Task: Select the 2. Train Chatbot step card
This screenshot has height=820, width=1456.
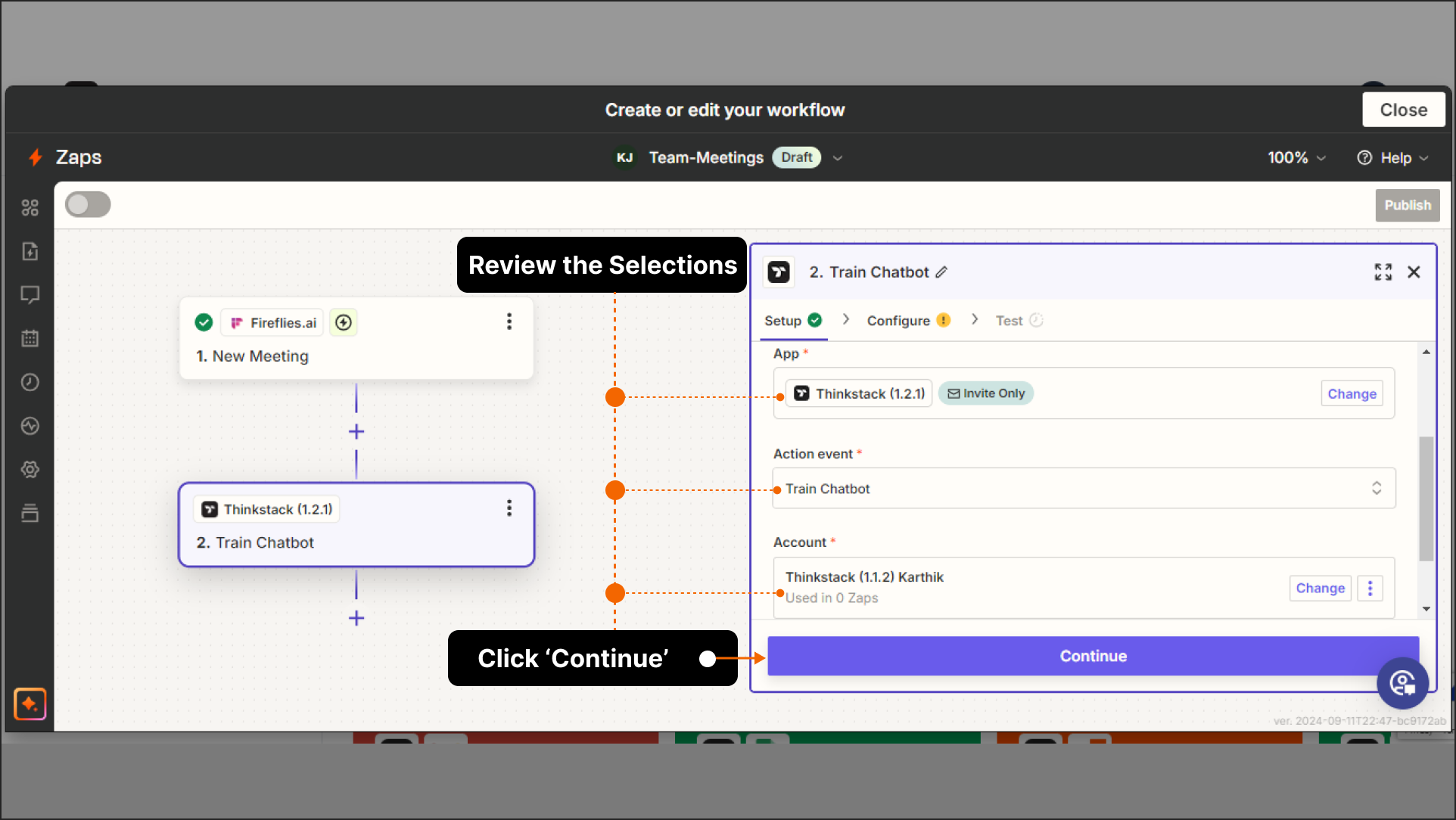Action: pyautogui.click(x=356, y=524)
